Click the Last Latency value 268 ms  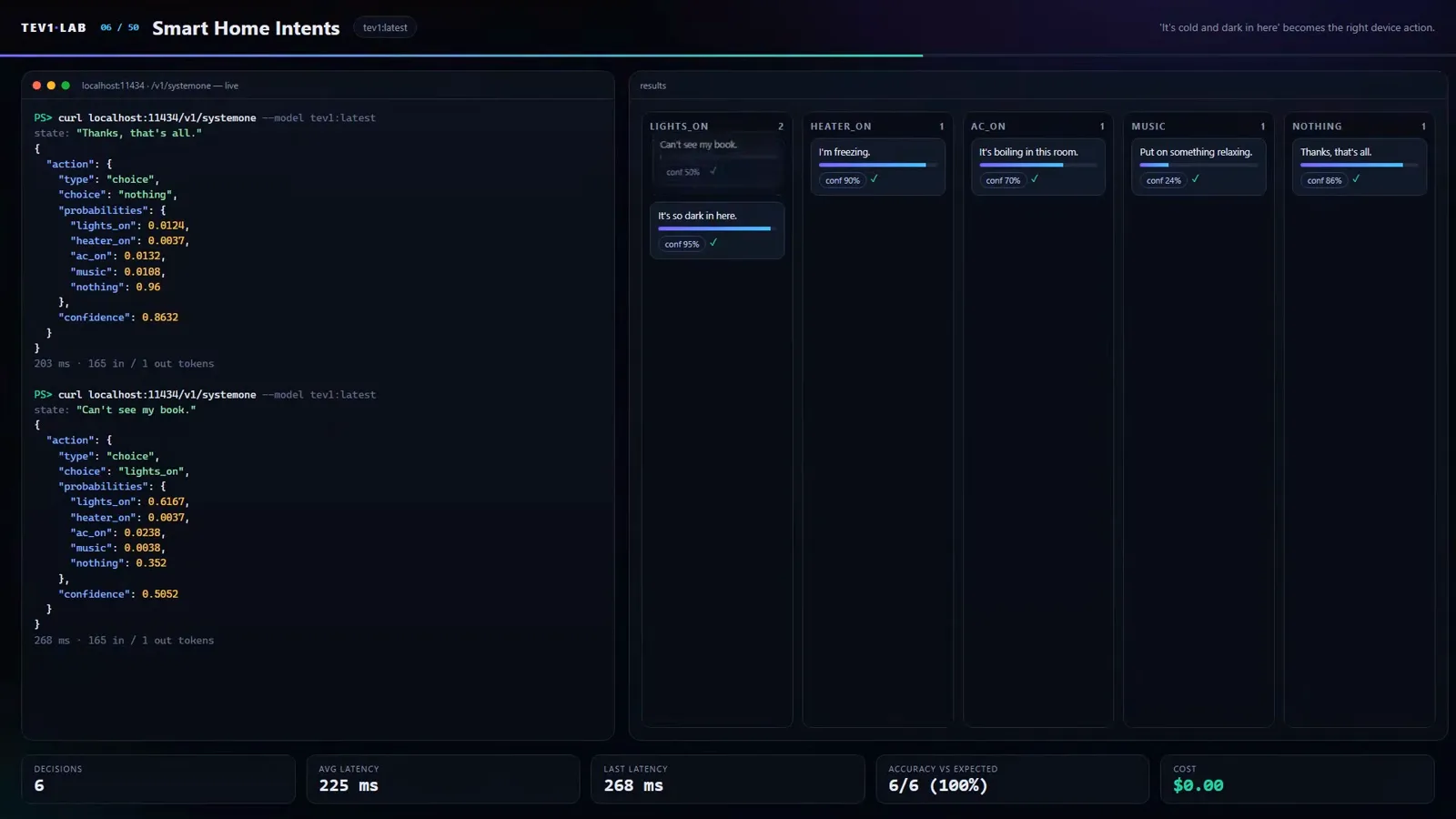pos(633,785)
